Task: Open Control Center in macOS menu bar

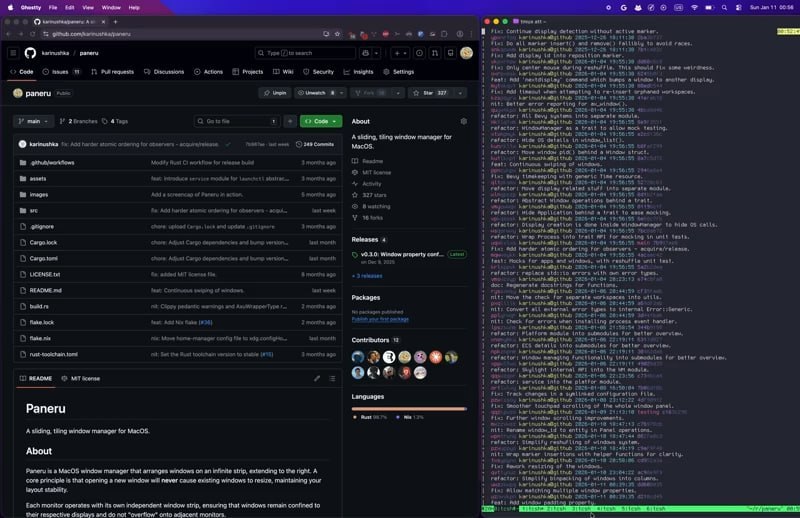Action: (x=738, y=8)
